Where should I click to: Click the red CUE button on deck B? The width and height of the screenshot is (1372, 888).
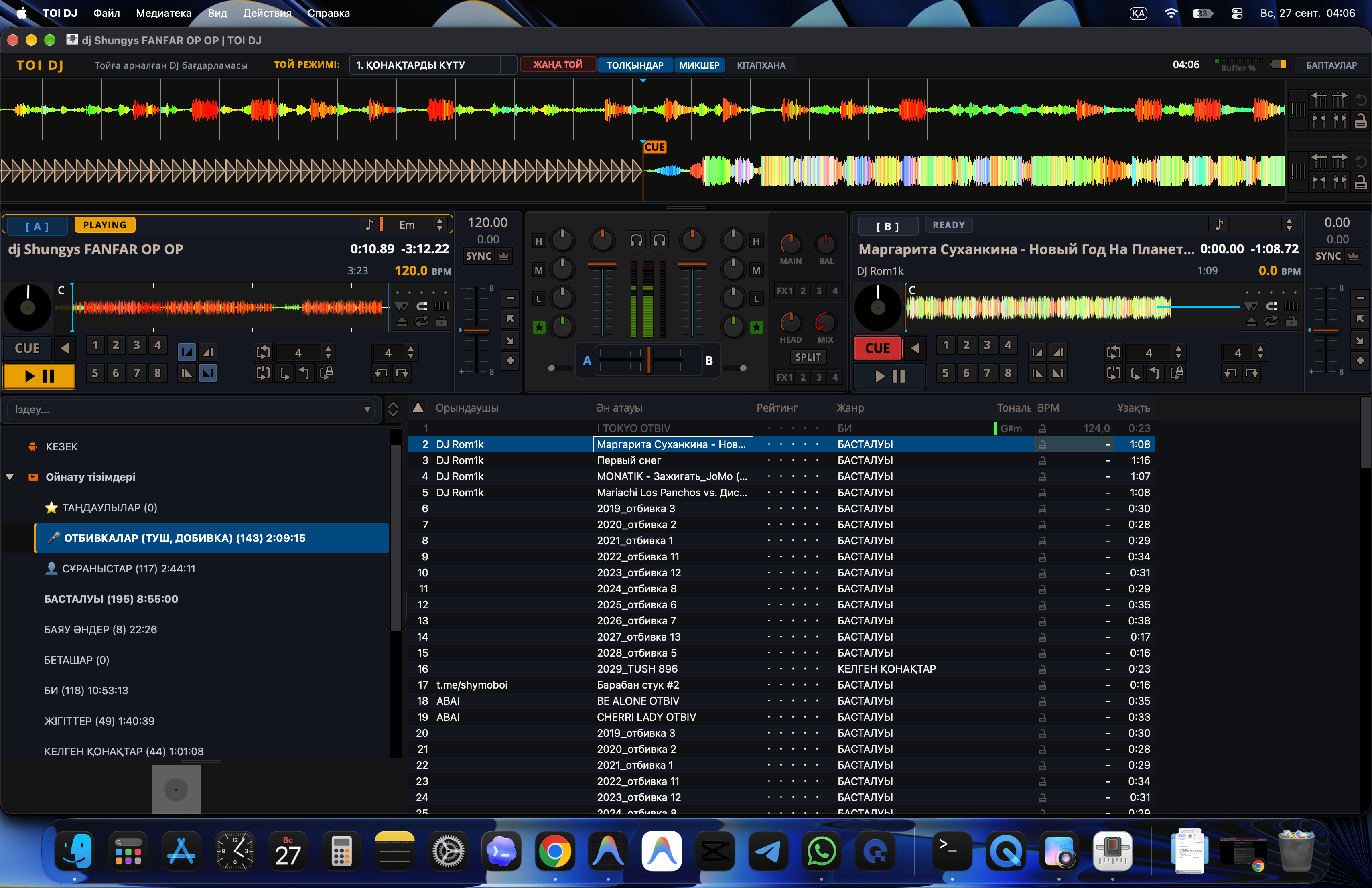(877, 348)
